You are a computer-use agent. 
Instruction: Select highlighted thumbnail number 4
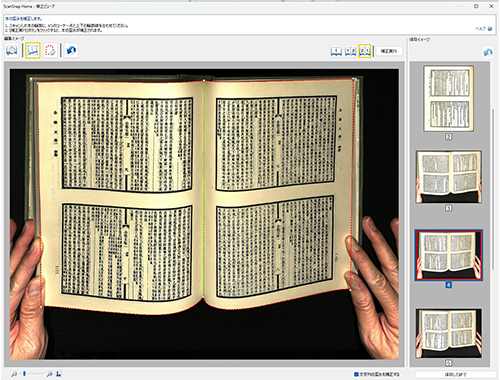(x=449, y=255)
